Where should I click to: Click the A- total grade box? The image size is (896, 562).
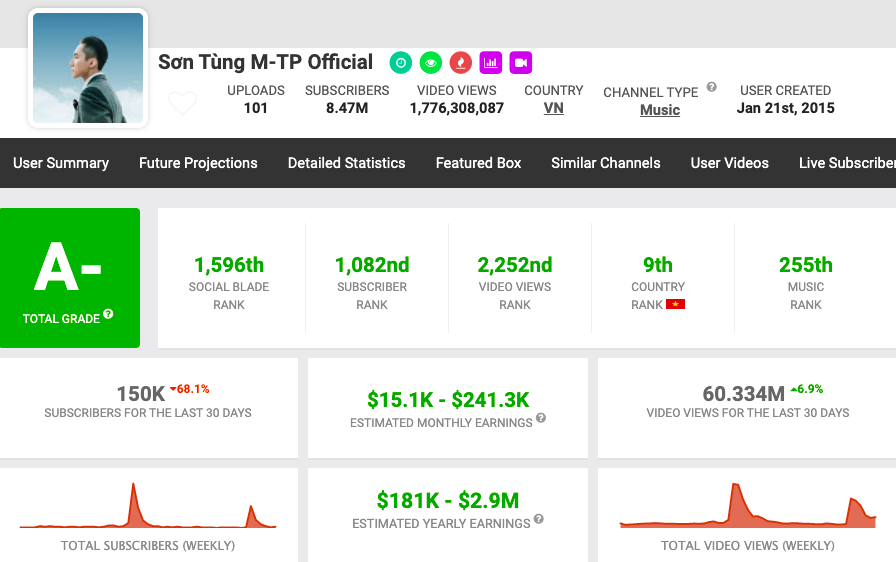(70, 278)
